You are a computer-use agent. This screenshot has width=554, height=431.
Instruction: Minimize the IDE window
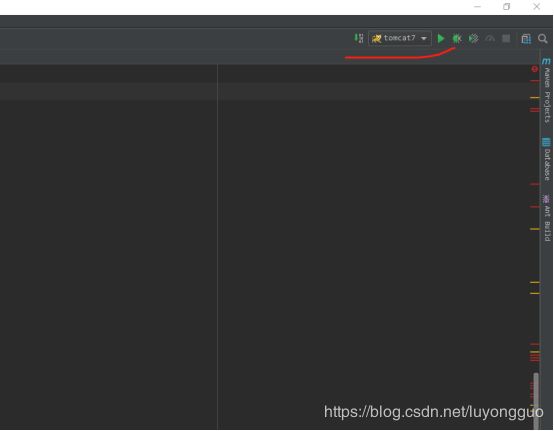(x=478, y=7)
